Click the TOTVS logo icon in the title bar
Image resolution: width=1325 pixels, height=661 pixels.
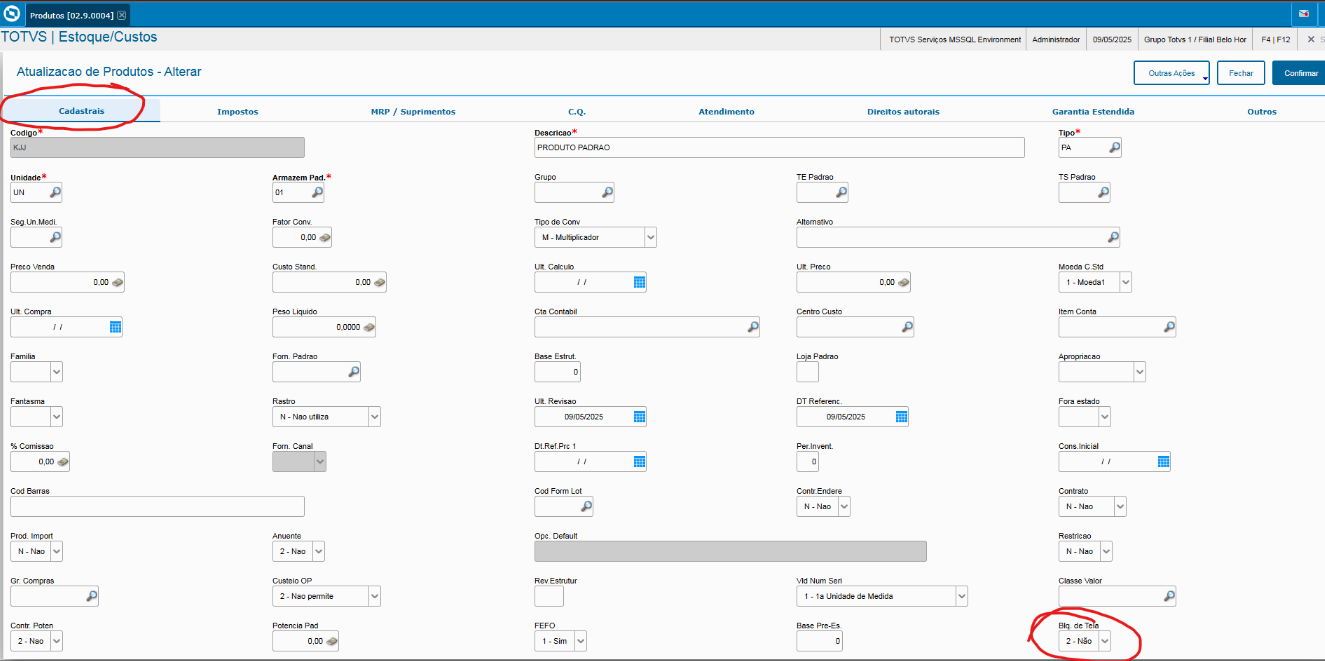(12, 14)
